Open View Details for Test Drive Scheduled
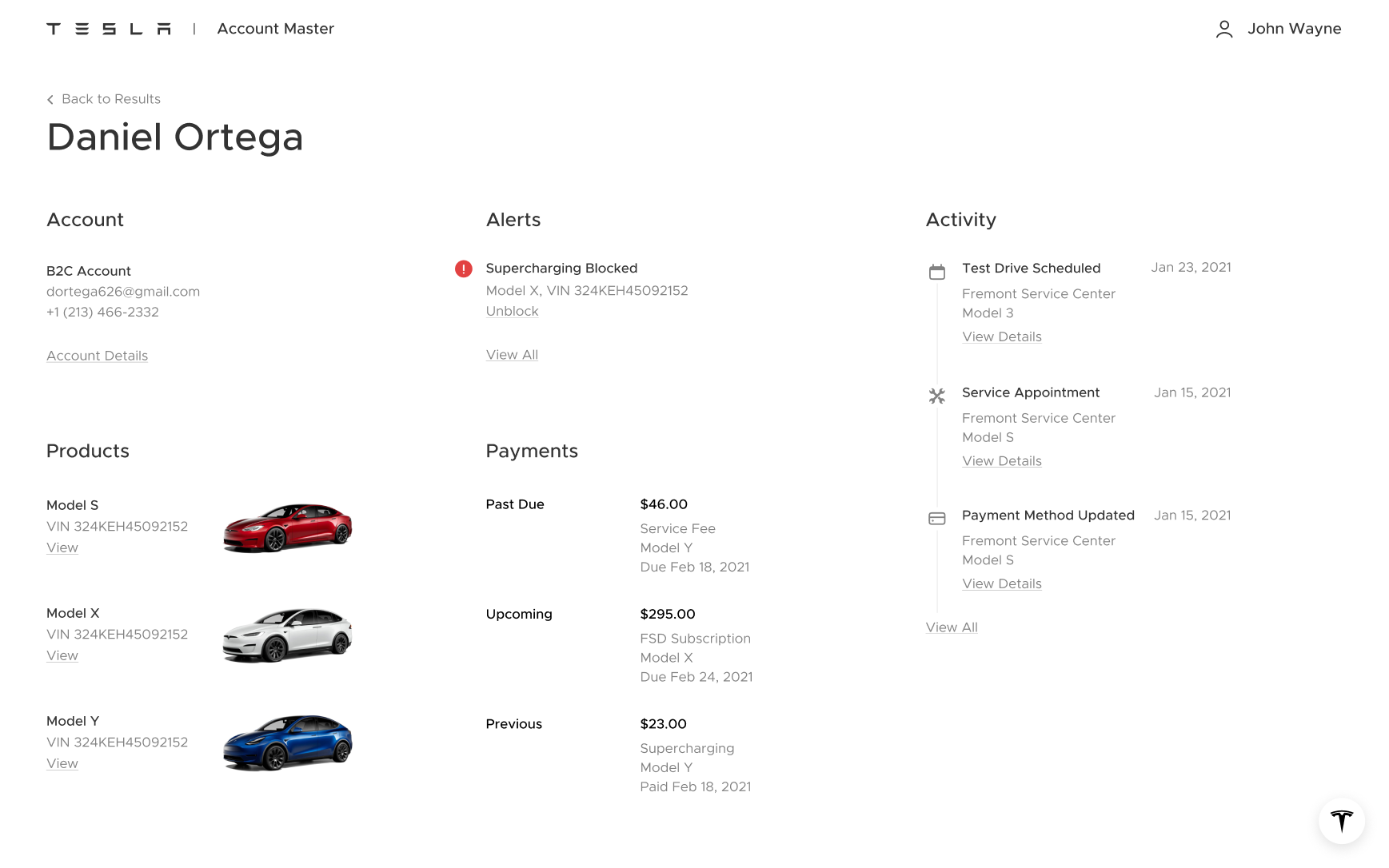1389x868 pixels. 1001,336
